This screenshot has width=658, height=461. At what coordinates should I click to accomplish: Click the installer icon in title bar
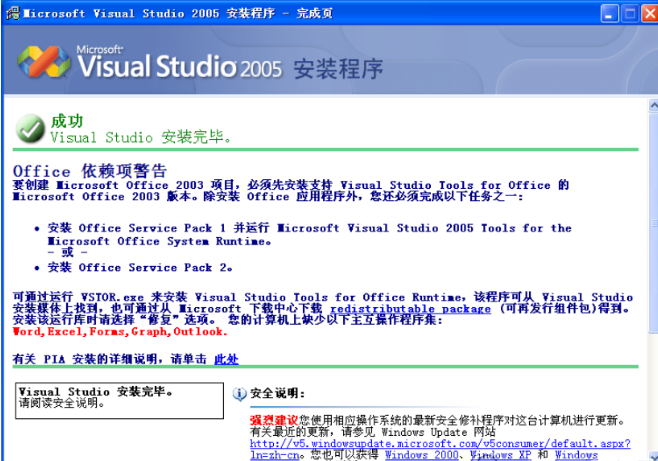13,13
